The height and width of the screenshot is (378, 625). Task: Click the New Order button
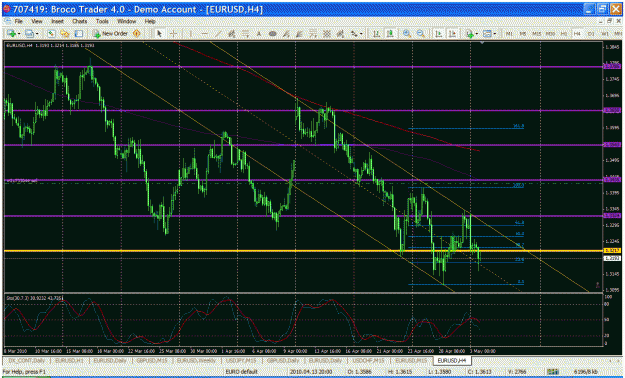point(110,34)
